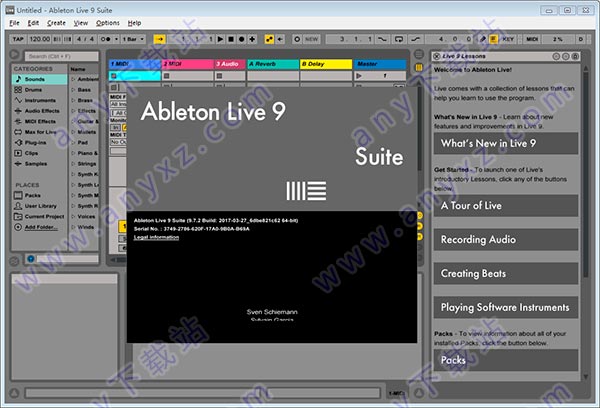Toggle the Key Map Mode KEY button
The height and width of the screenshot is (408, 600).
508,39
